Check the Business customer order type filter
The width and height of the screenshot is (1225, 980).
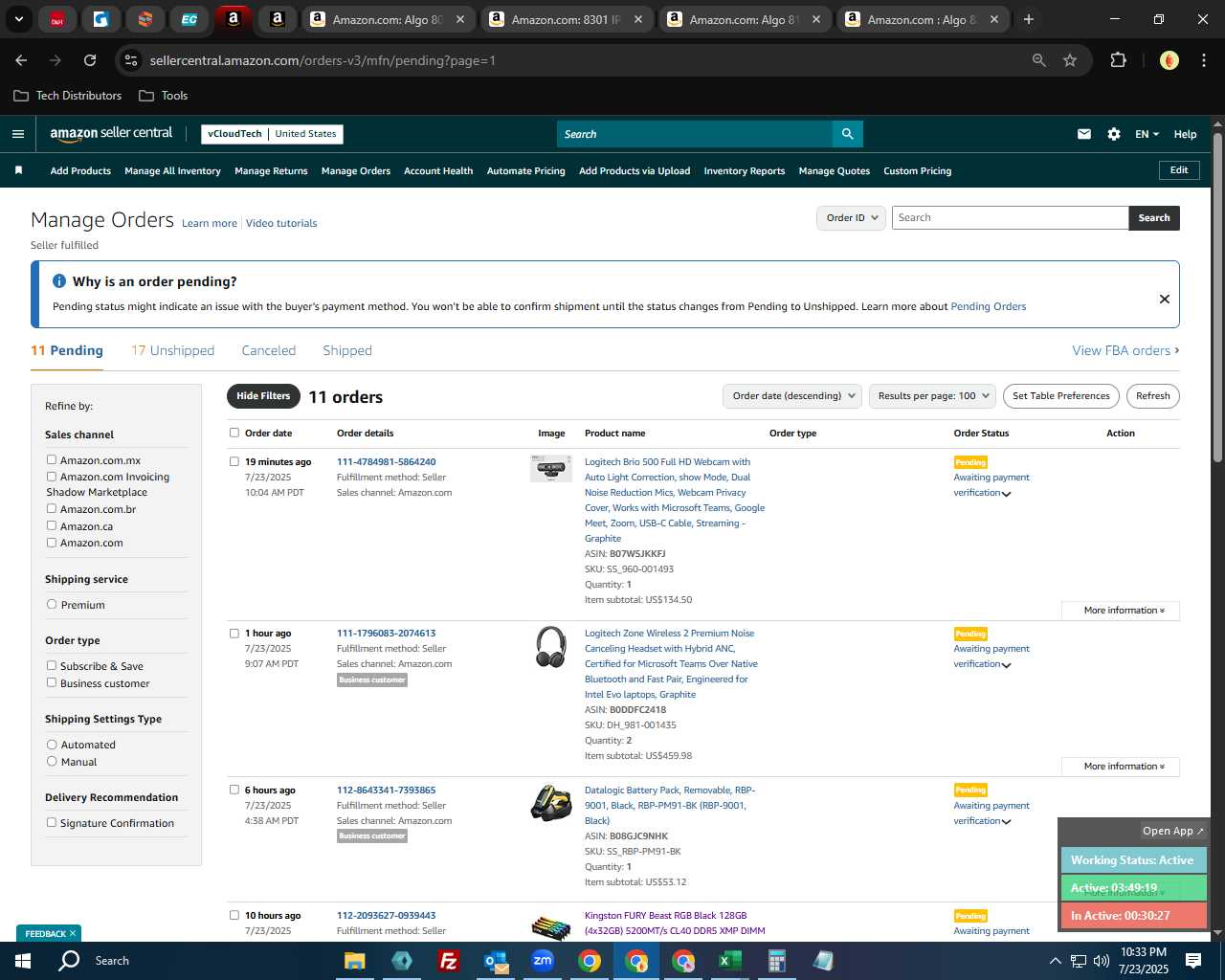52,682
